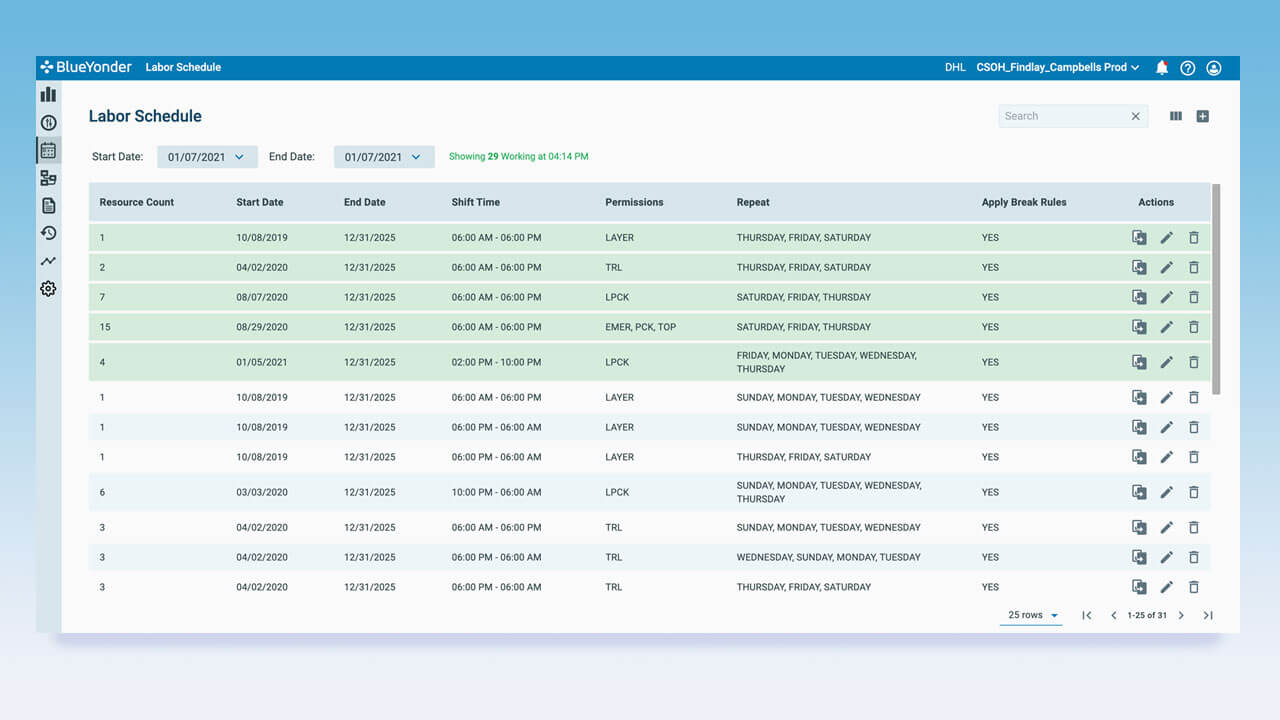
Task: Open the document report sidebar icon
Action: point(48,206)
